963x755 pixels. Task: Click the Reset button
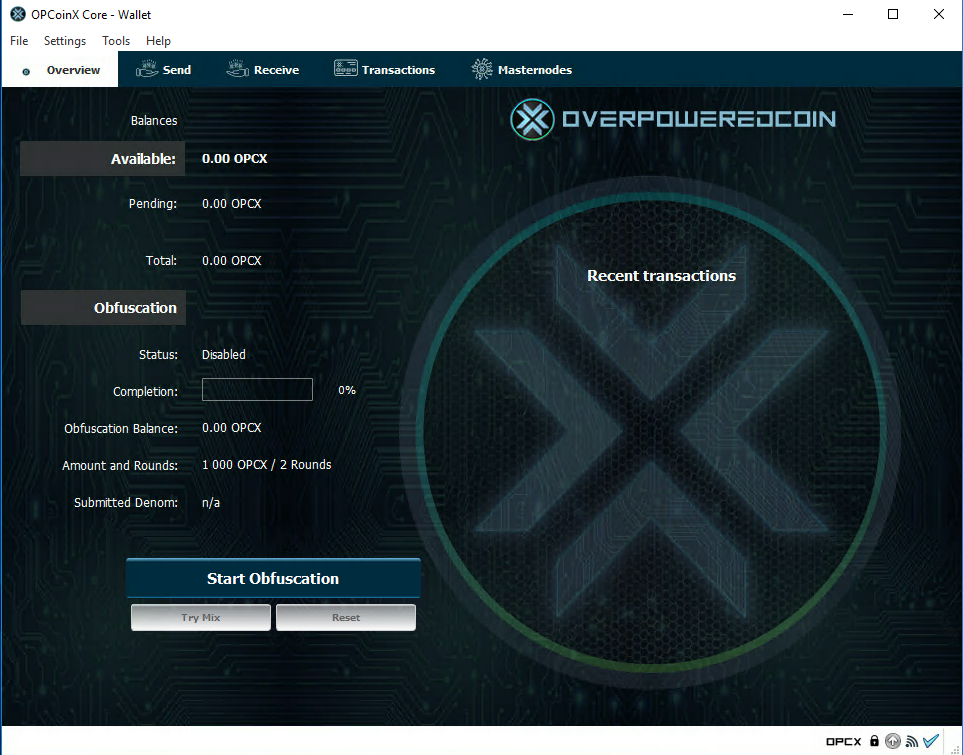point(346,617)
